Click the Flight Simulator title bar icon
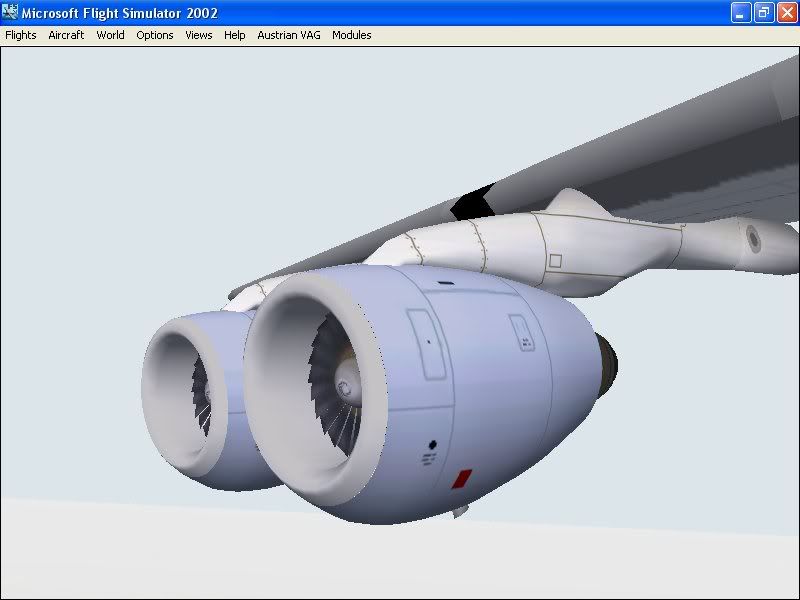Screen dimensions: 800x600 point(11,13)
